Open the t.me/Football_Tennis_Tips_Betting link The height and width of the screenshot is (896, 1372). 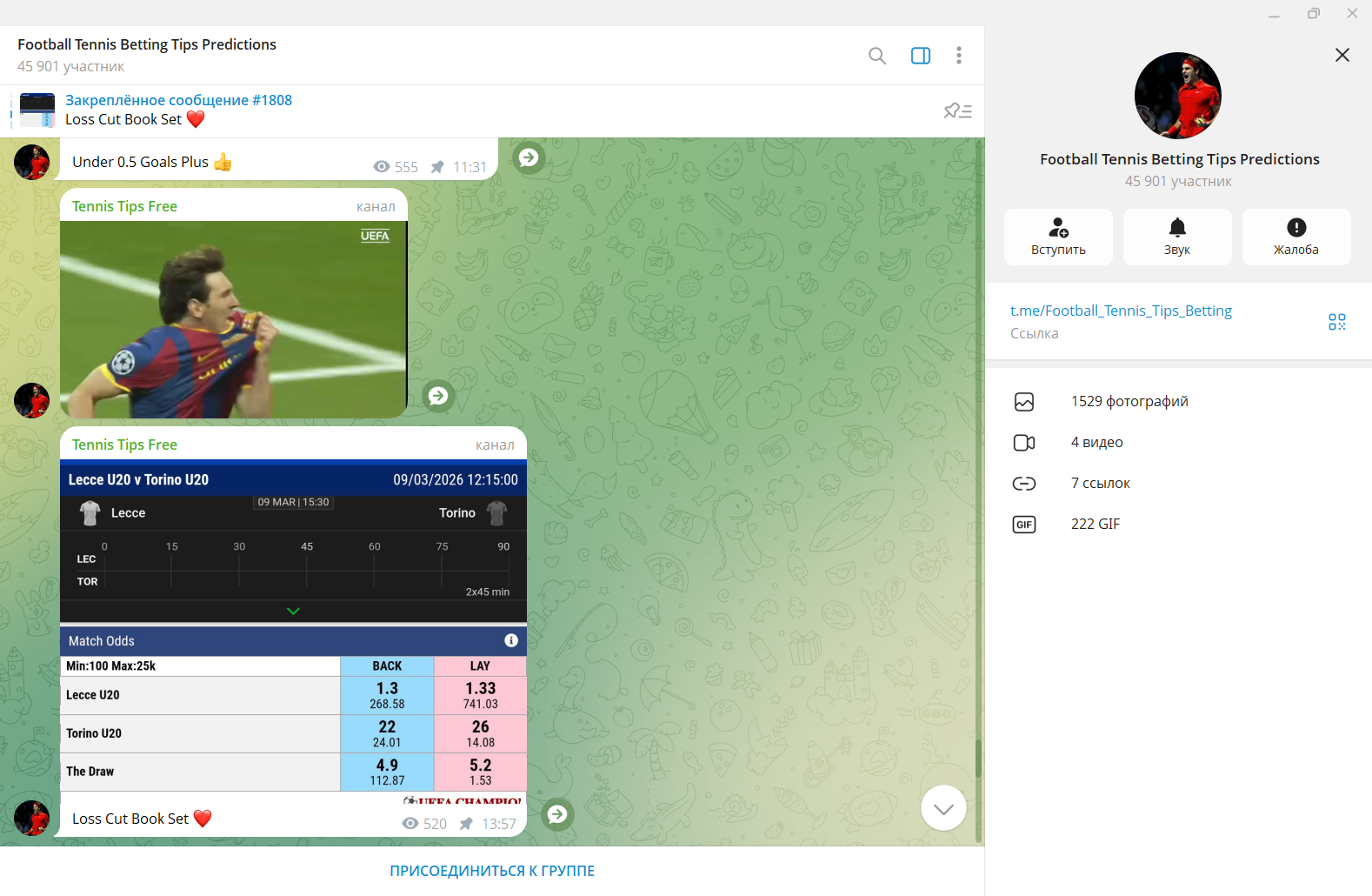[x=1121, y=311]
